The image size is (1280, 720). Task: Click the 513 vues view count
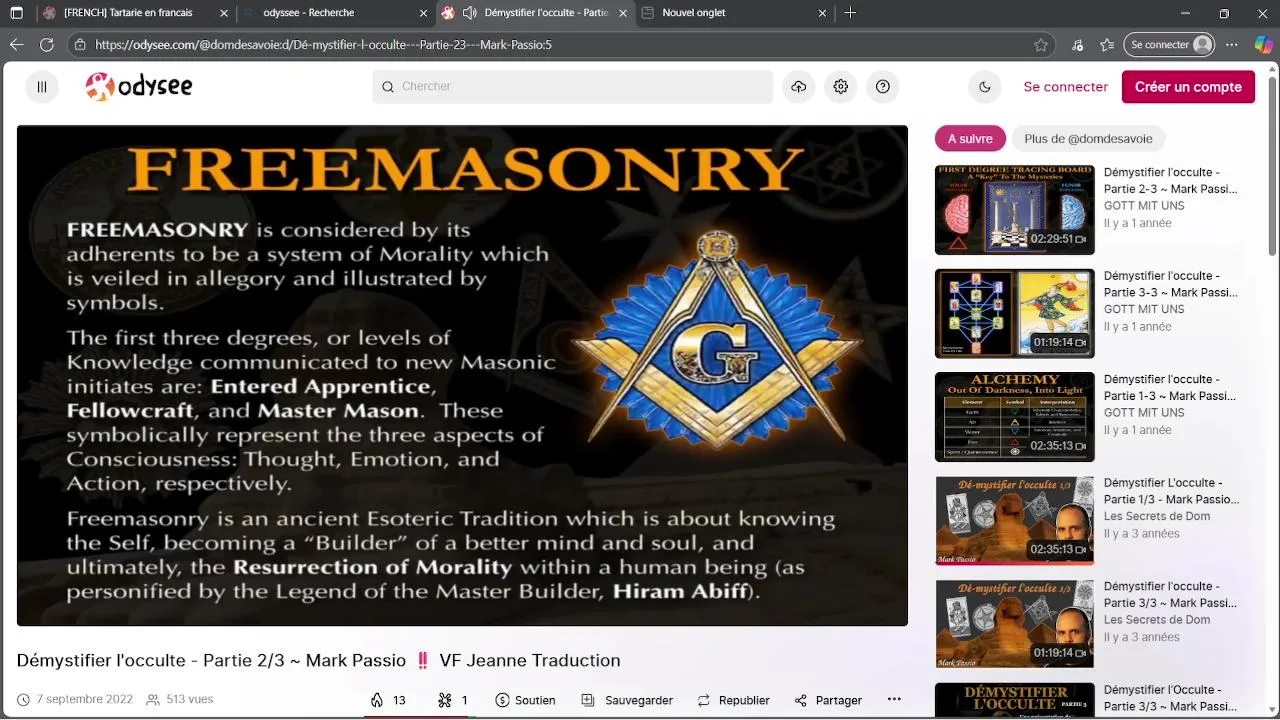click(x=189, y=700)
